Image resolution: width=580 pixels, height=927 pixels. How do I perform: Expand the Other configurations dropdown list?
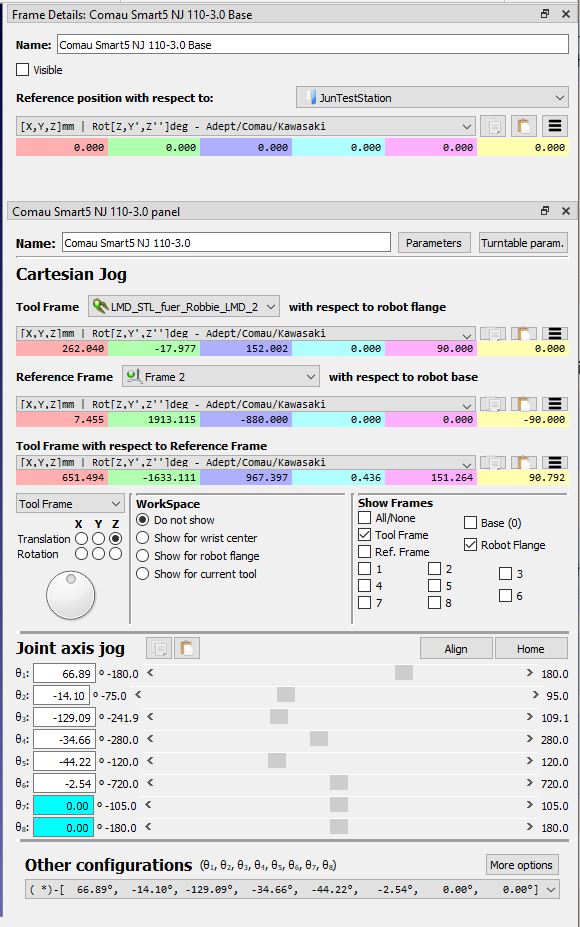pos(292,889)
